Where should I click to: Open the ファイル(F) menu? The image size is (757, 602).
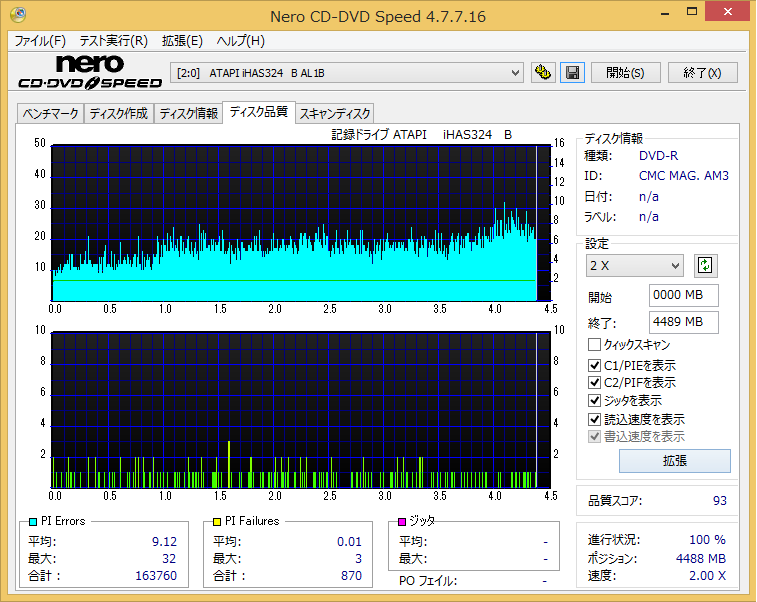pyautogui.click(x=40, y=41)
